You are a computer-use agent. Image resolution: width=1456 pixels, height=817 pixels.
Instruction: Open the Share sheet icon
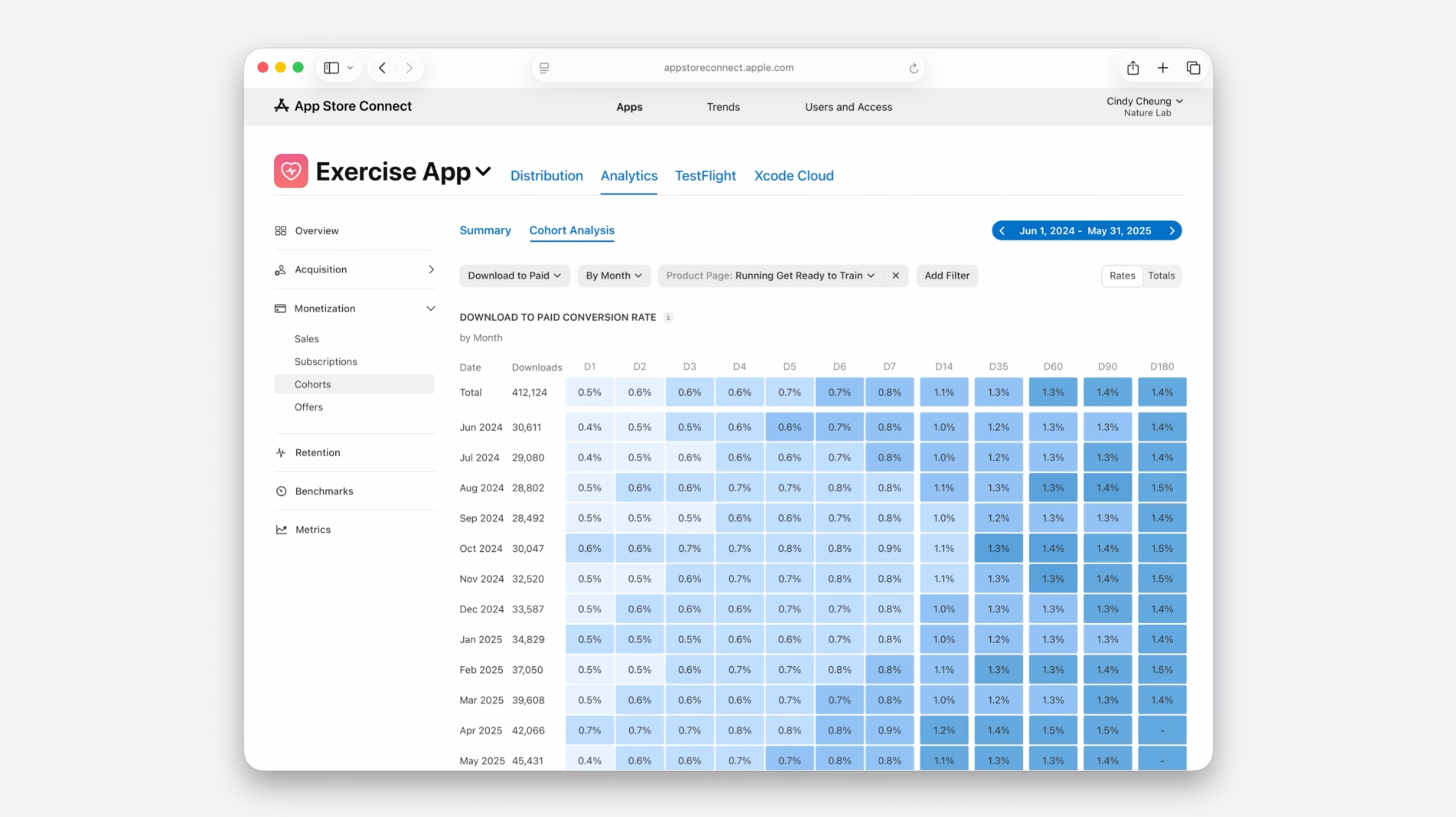click(x=1133, y=68)
